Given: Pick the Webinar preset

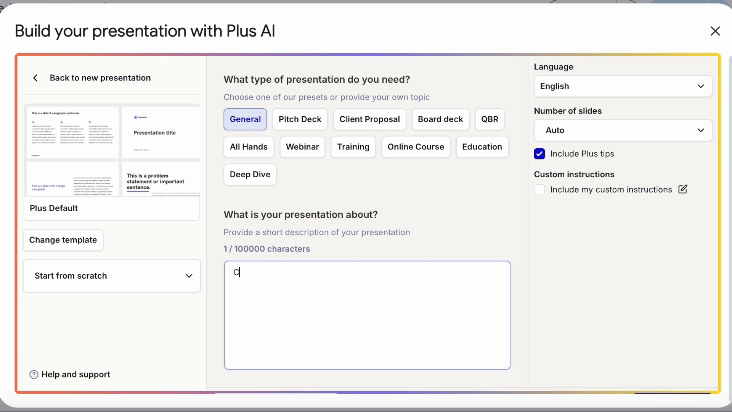Looking at the screenshot, I should click(302, 147).
